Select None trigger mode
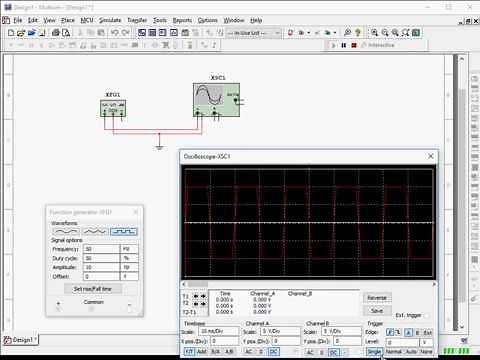This screenshot has height=360, width=480. (x=426, y=352)
